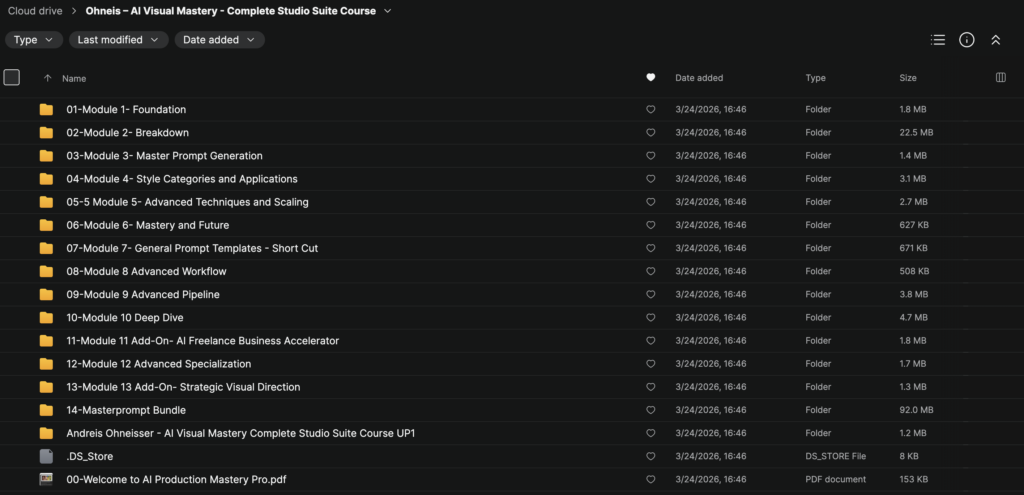Sort by the Name column header

coord(74,78)
